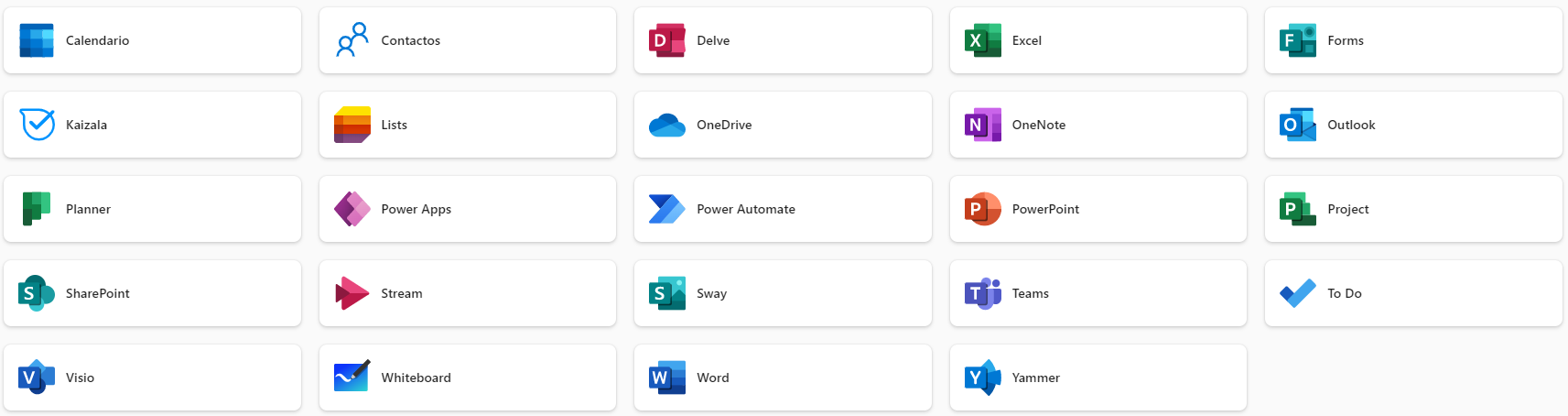Image resolution: width=1568 pixels, height=416 pixels.
Task: Click the Word blue W icon
Action: [667, 378]
